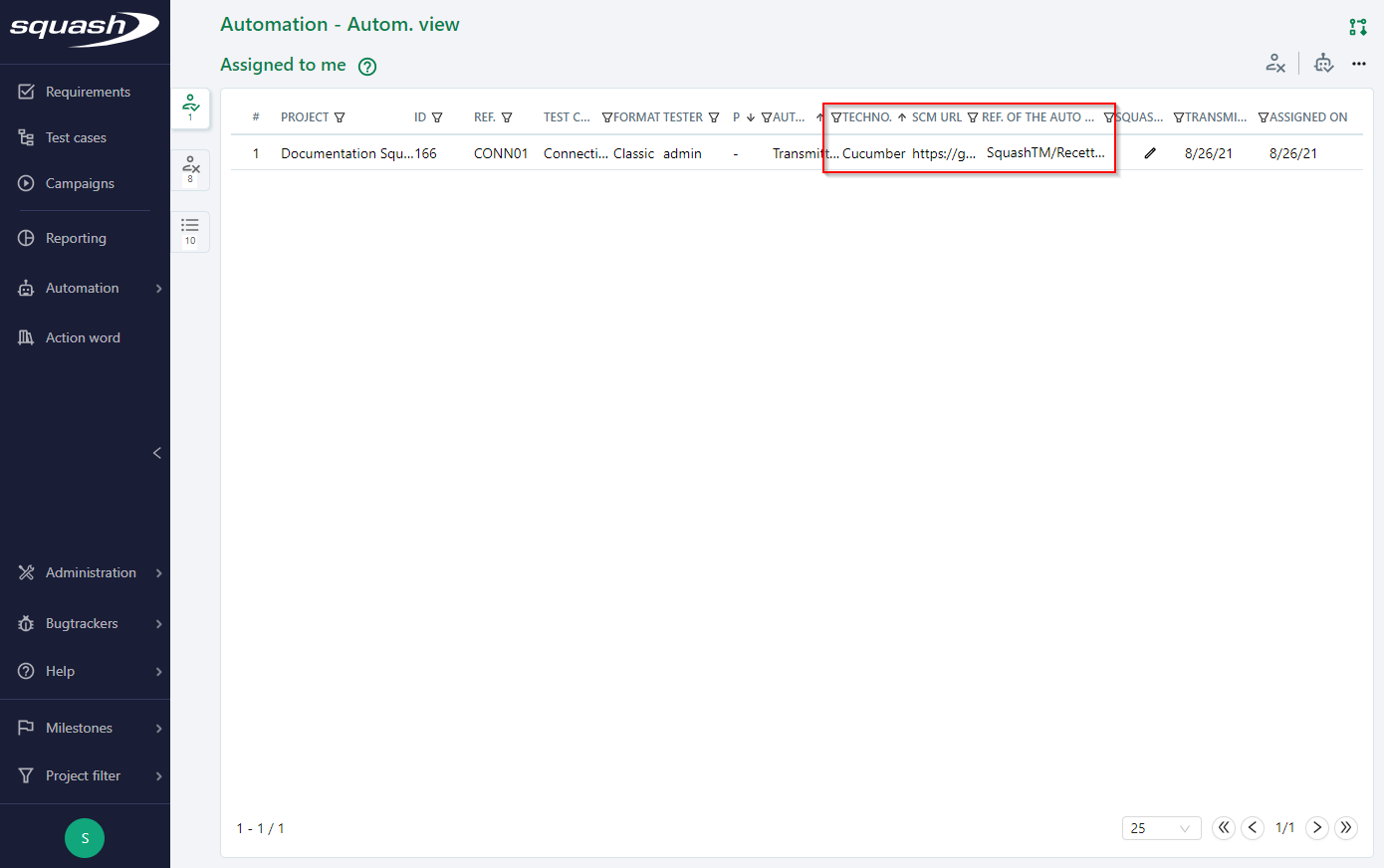Open the more actions ellipsis icon
This screenshot has height=868, width=1384.
(x=1359, y=63)
